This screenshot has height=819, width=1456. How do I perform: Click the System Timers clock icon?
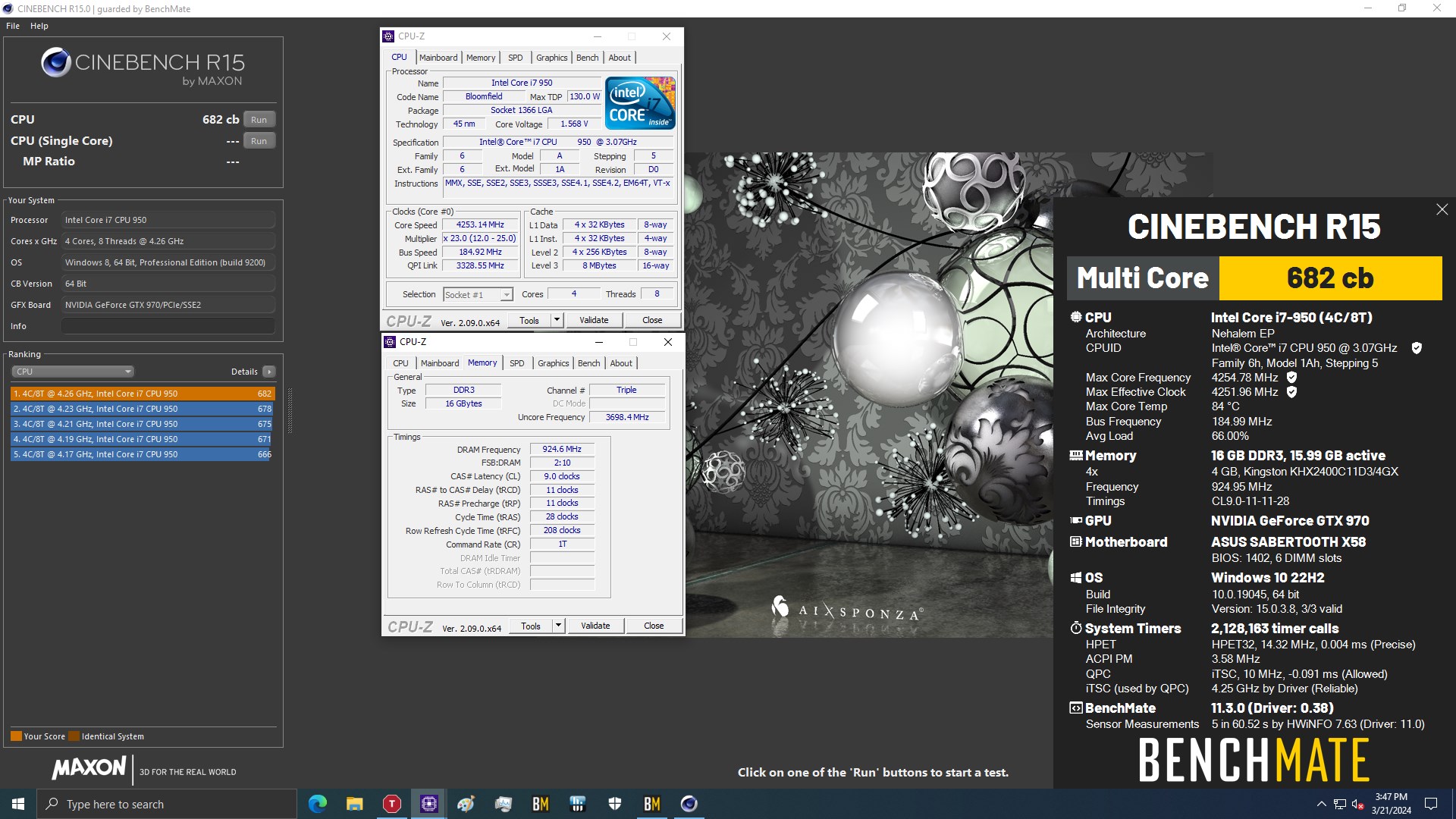click(1075, 628)
